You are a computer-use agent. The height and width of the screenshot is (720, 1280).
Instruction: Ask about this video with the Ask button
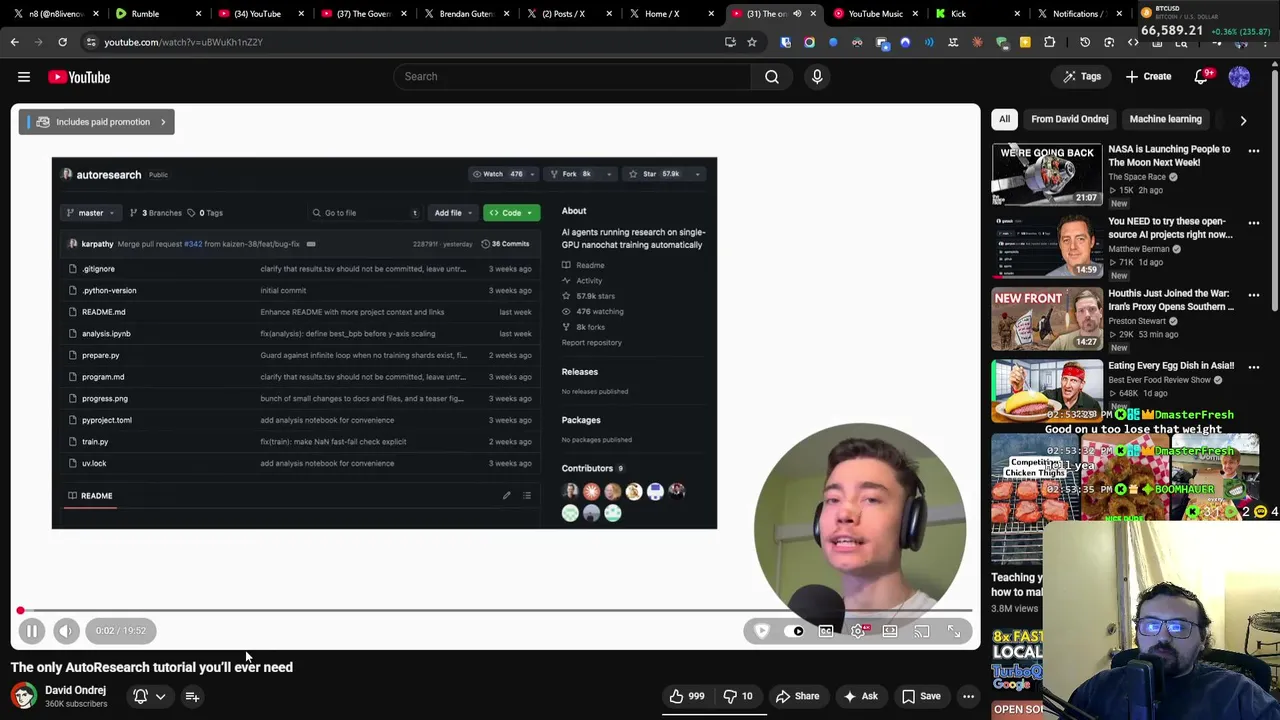point(860,696)
